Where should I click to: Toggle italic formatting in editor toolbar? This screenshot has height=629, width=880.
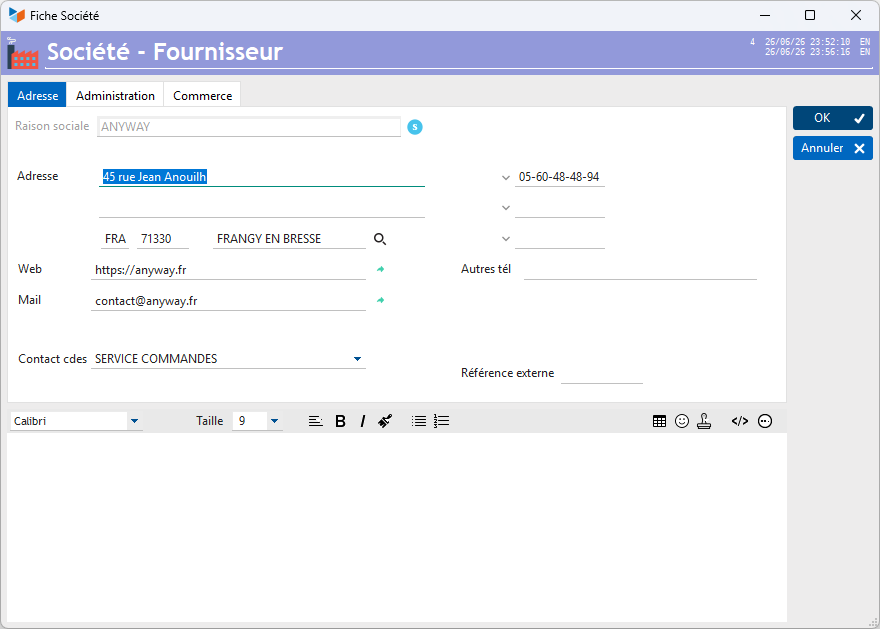(x=363, y=421)
